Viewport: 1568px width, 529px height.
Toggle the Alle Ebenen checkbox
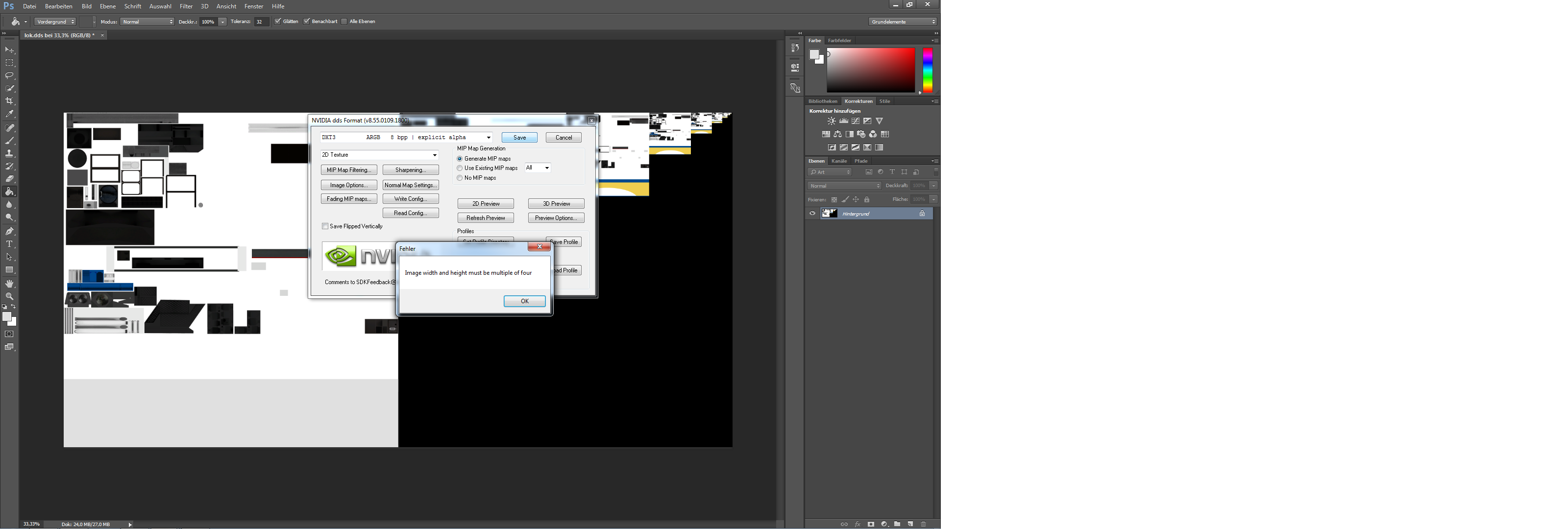tap(344, 21)
